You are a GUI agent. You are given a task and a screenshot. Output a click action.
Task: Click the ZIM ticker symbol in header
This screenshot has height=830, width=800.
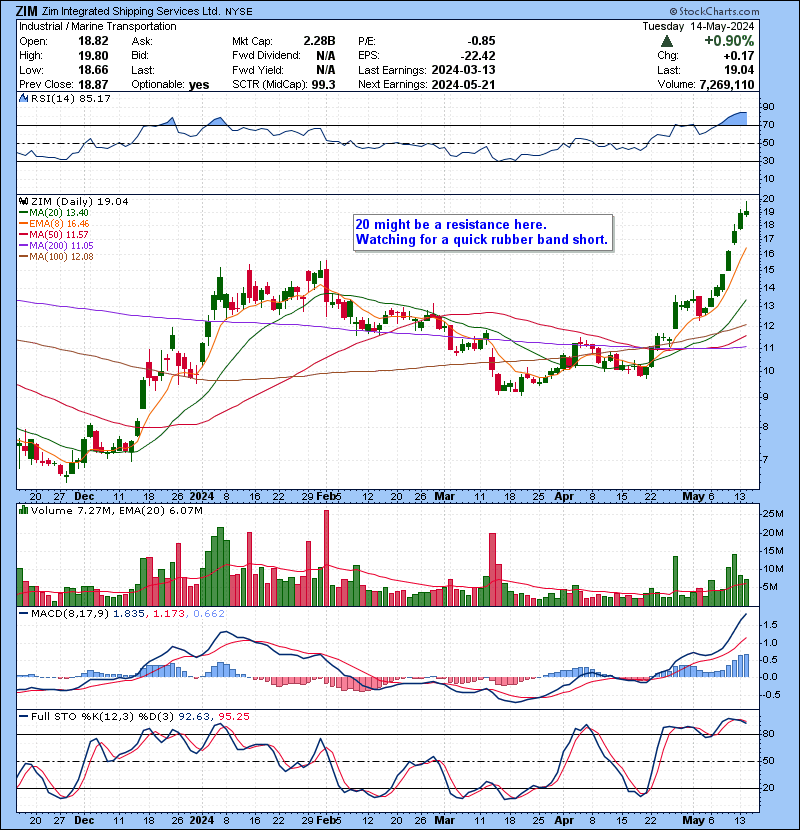click(x=26, y=11)
